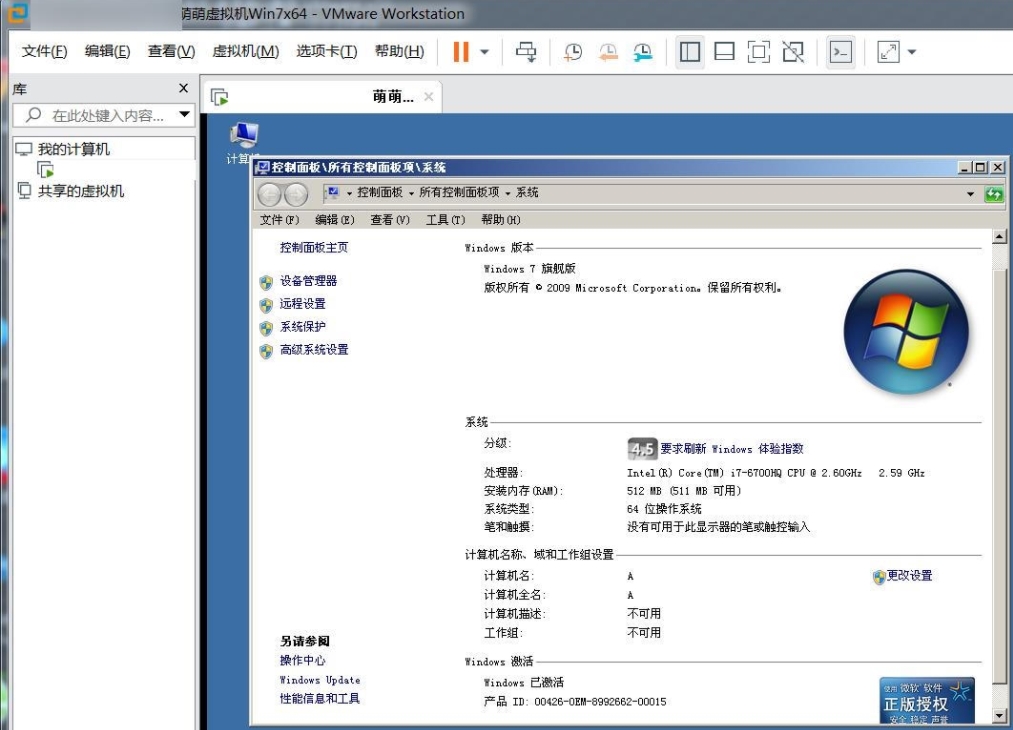The image size is (1013, 730).
Task: Open the control panel 编辑(E) menu
Action: click(335, 220)
